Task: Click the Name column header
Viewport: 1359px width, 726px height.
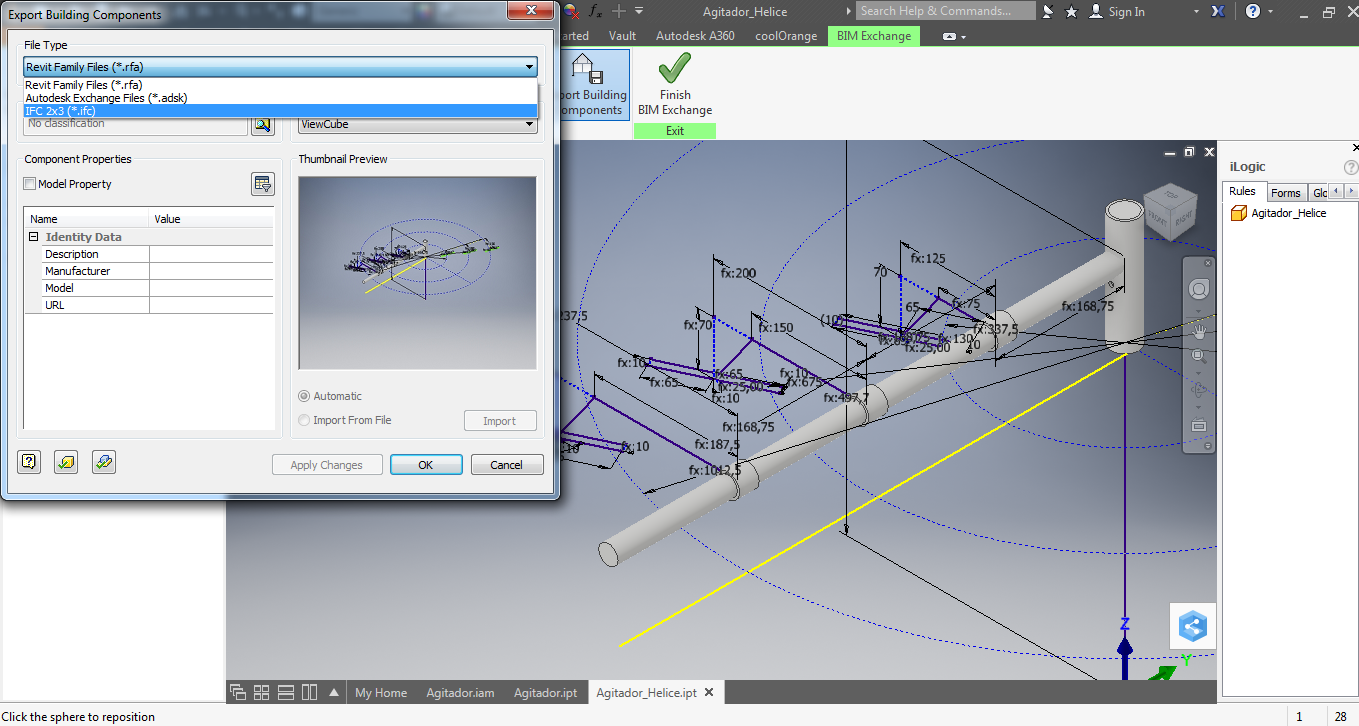Action: (x=87, y=219)
